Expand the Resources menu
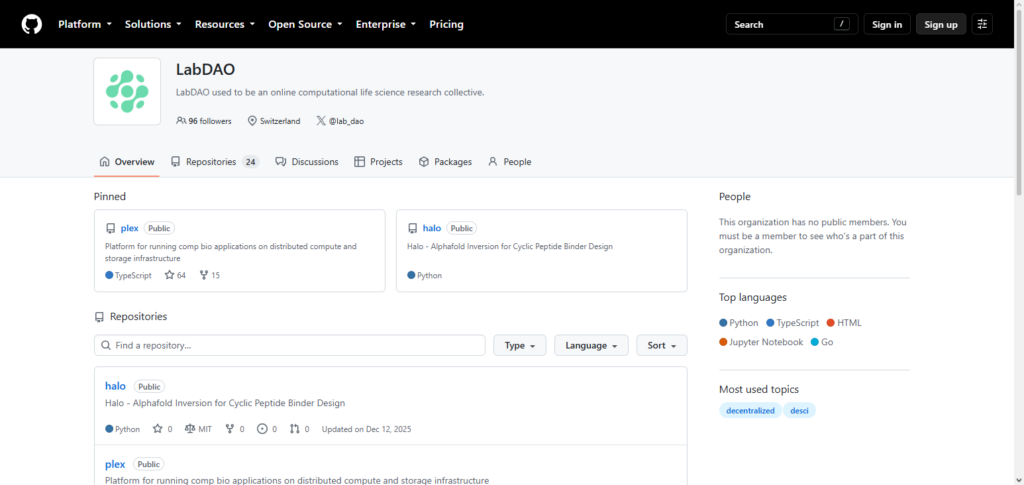The width and height of the screenshot is (1024, 485). coord(225,24)
